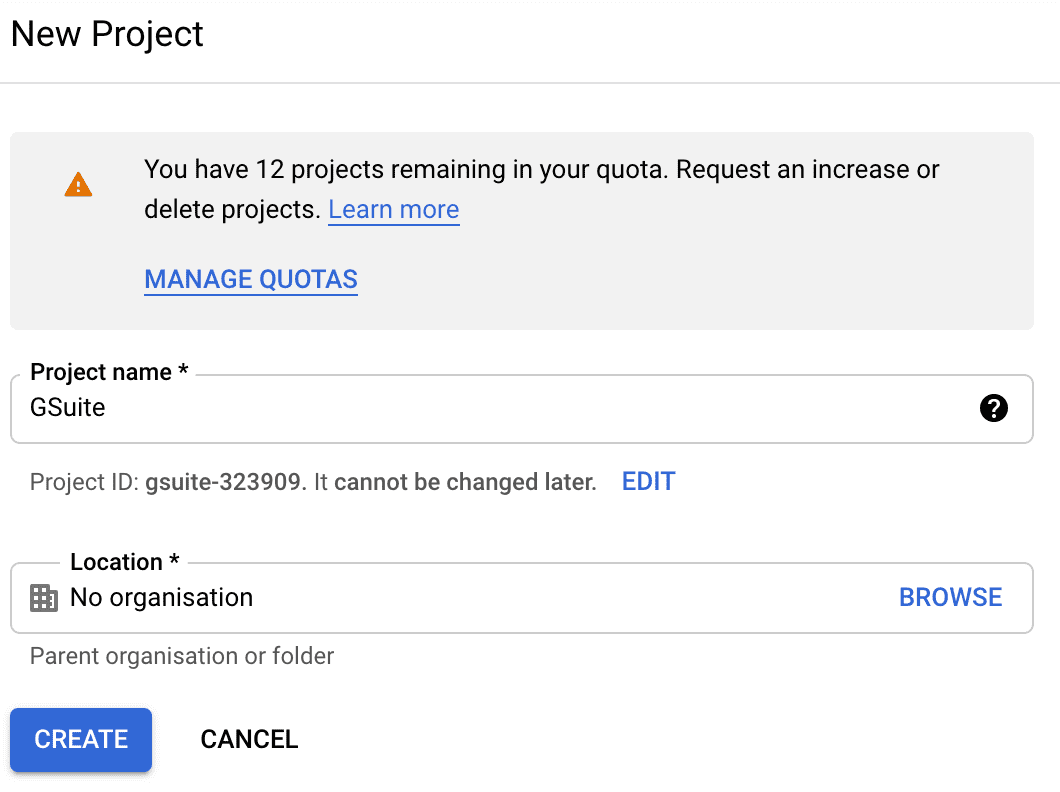Open the Learn more link
The image size is (1060, 792).
pyautogui.click(x=393, y=209)
